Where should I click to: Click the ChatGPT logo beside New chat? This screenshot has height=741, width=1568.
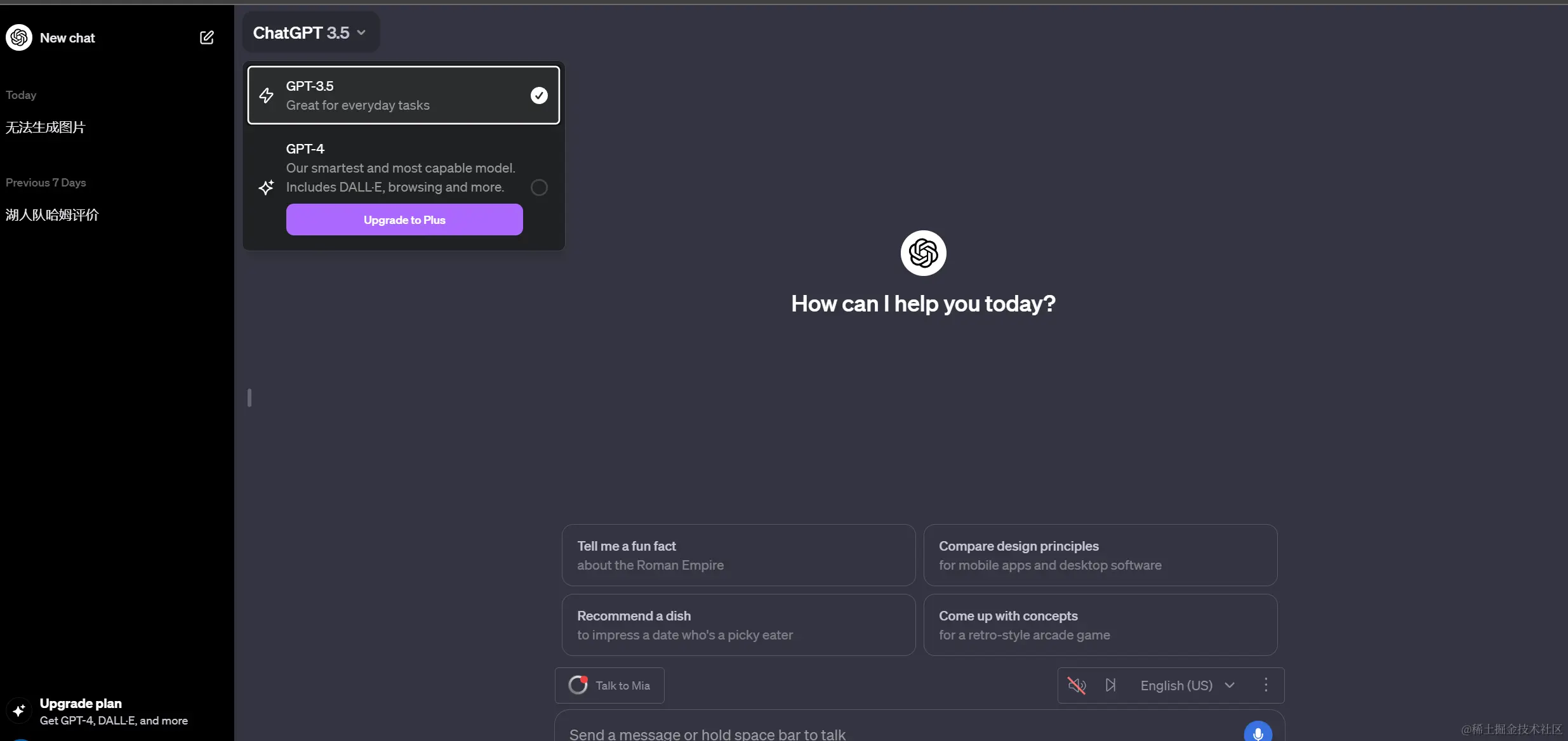pos(19,37)
